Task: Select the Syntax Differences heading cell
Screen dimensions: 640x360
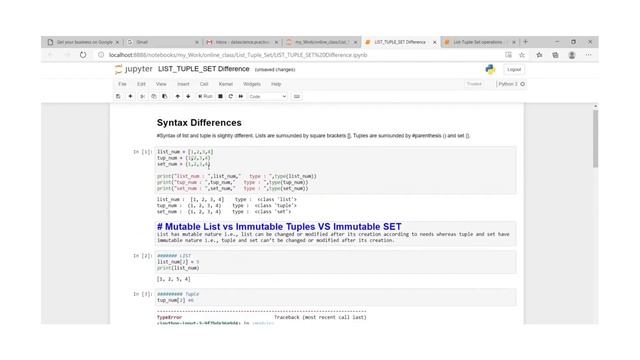Action: click(x=199, y=123)
